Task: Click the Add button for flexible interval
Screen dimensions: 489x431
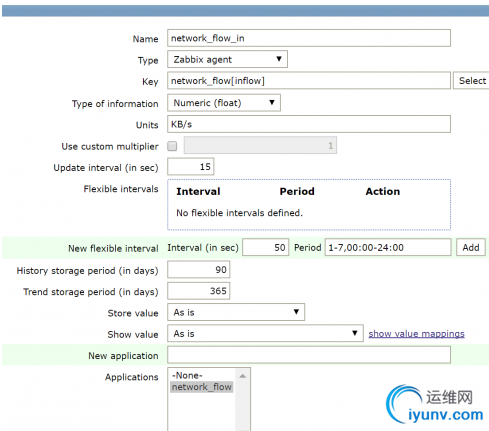Action: coord(471,247)
